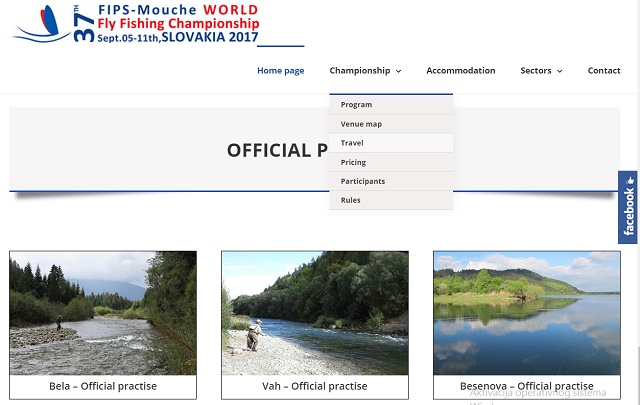The height and width of the screenshot is (405, 640).
Task: Expand the Sectors dropdown menu
Action: pyautogui.click(x=541, y=71)
